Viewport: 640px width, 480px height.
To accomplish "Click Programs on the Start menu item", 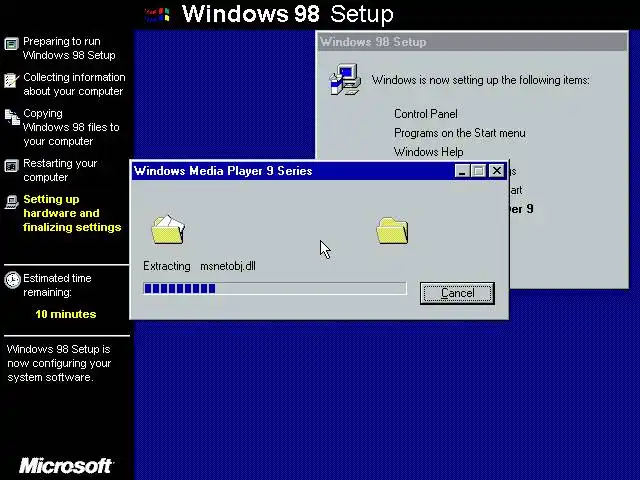I will click(x=460, y=133).
